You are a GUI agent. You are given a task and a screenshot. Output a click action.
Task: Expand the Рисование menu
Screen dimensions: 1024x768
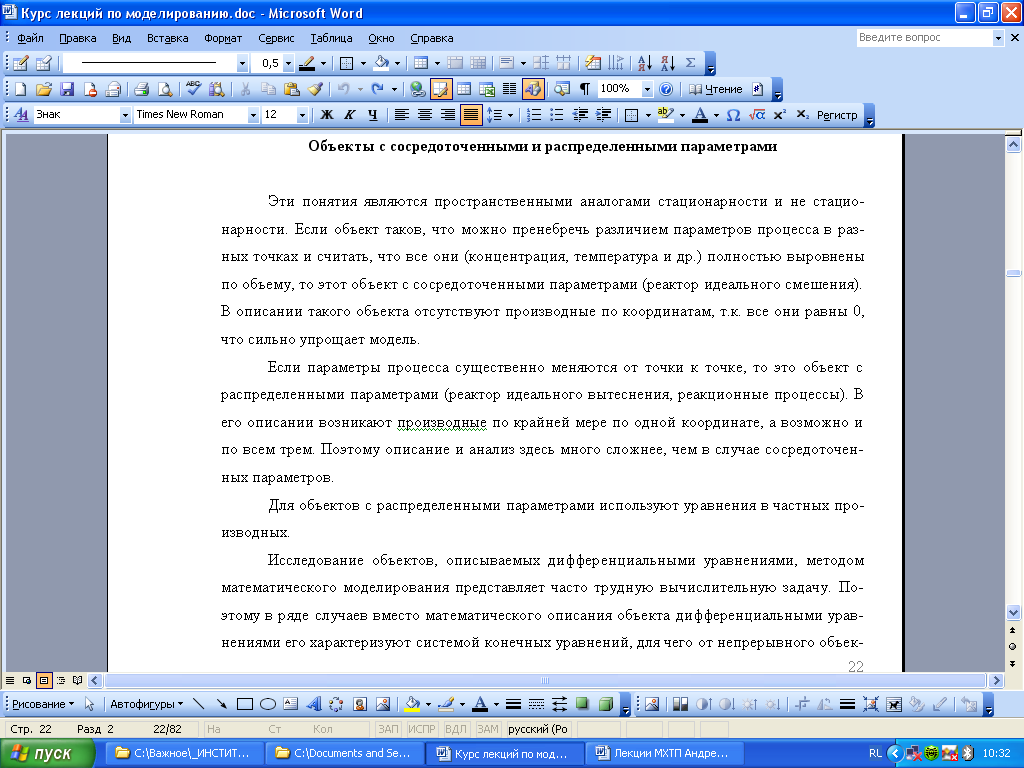(43, 704)
